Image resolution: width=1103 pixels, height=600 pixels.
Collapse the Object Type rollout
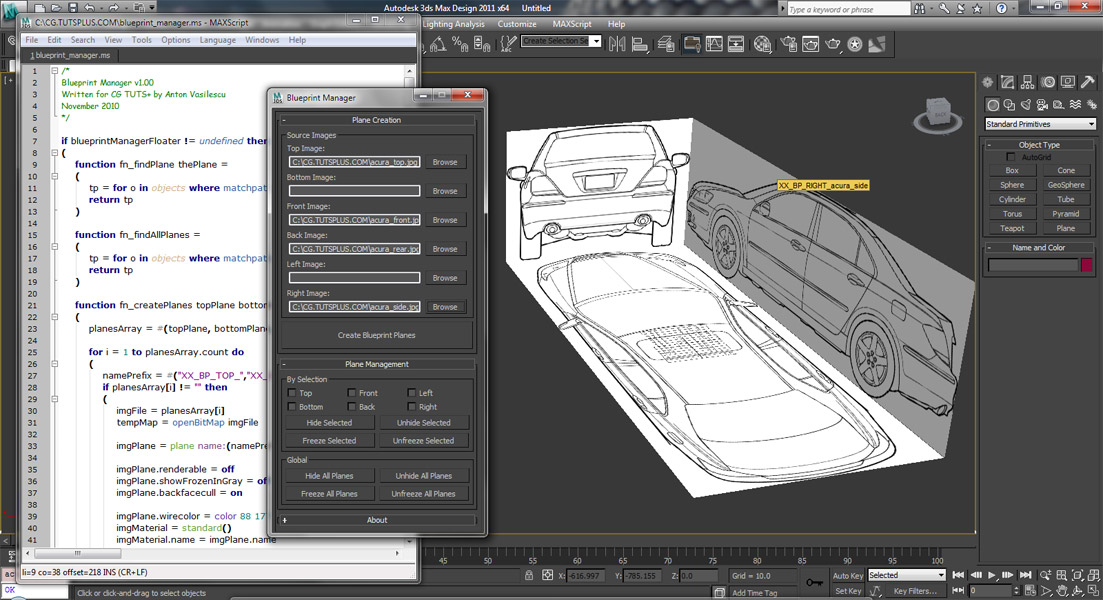click(1039, 144)
